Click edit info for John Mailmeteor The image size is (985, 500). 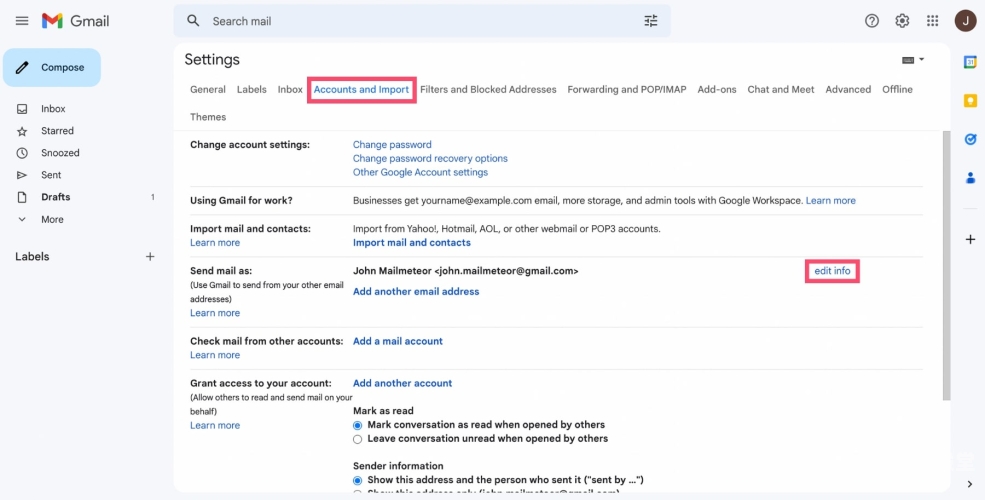coord(832,271)
